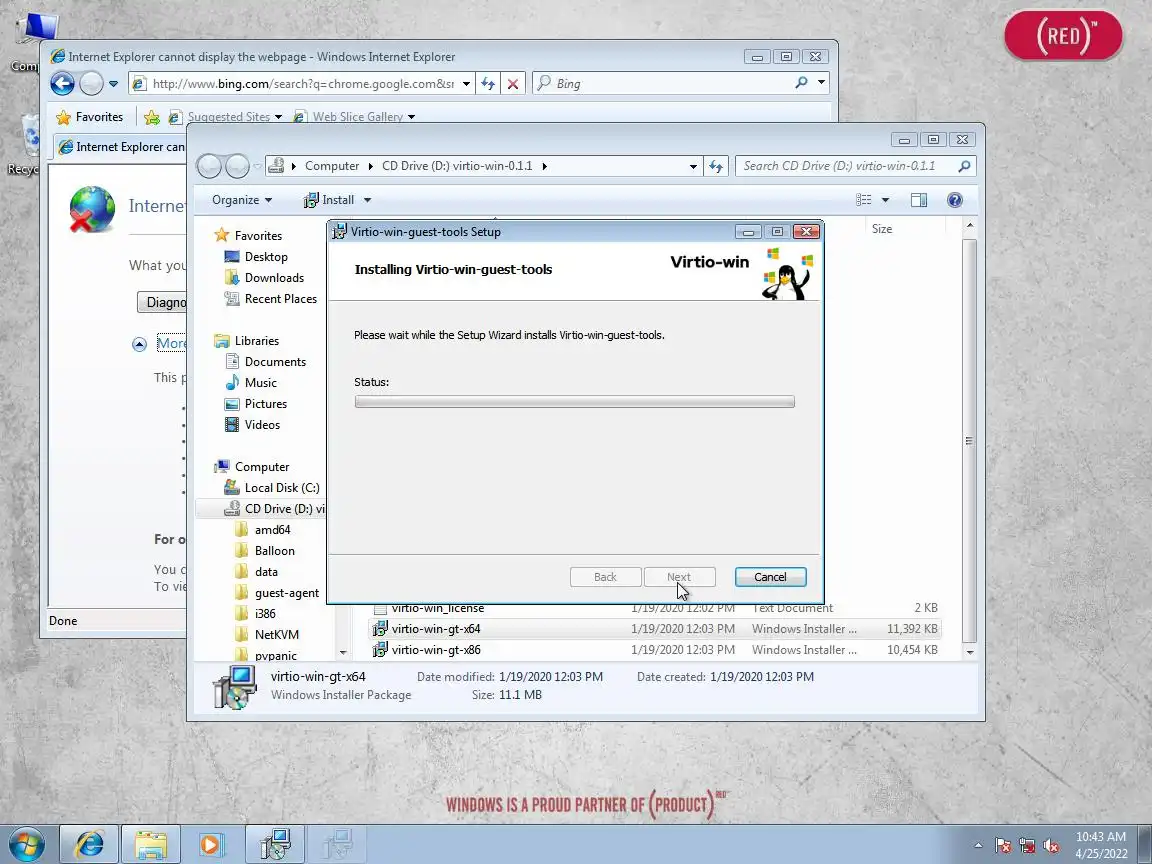The height and width of the screenshot is (864, 1152).
Task: Click the Change your view icon
Action: click(x=864, y=200)
